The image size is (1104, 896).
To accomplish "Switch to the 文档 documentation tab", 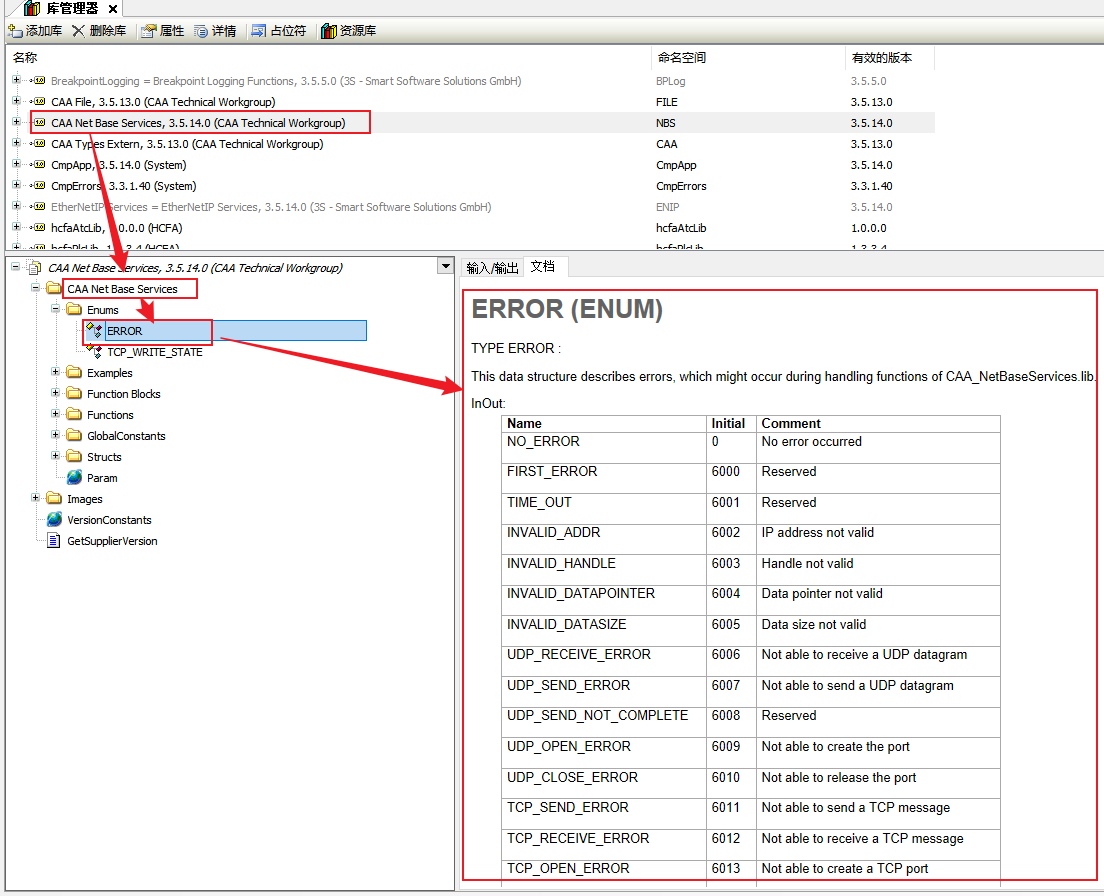I will point(542,267).
